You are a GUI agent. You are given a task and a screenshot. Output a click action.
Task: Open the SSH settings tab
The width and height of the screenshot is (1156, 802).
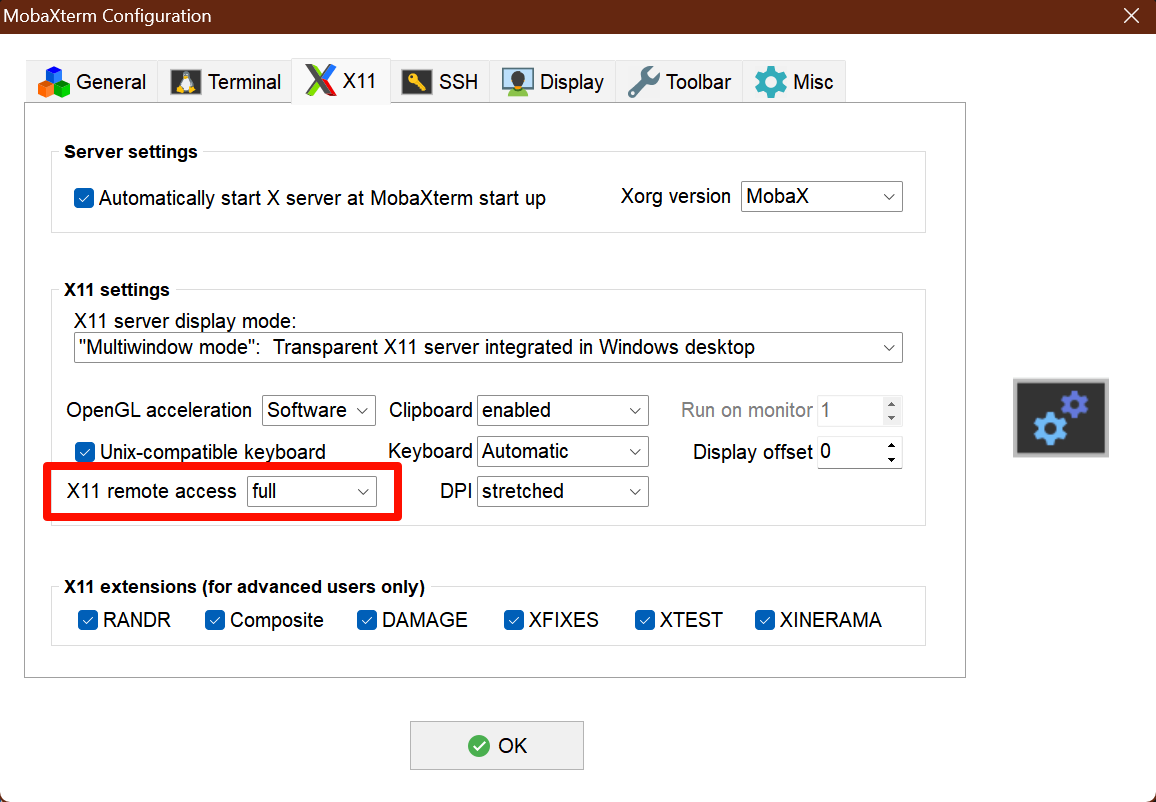click(x=439, y=82)
